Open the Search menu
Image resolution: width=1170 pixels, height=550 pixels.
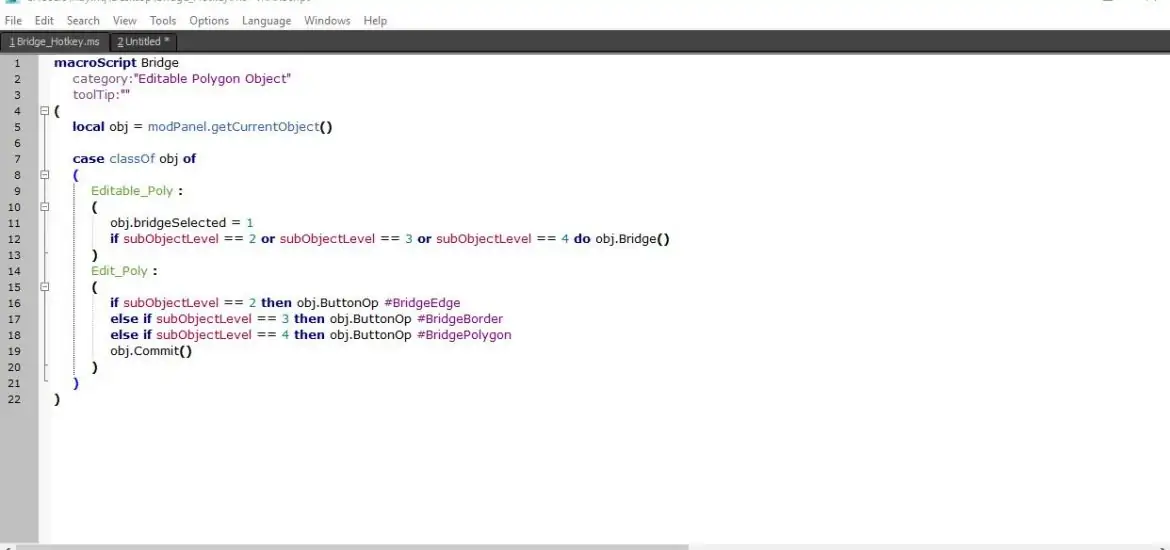coord(83,20)
